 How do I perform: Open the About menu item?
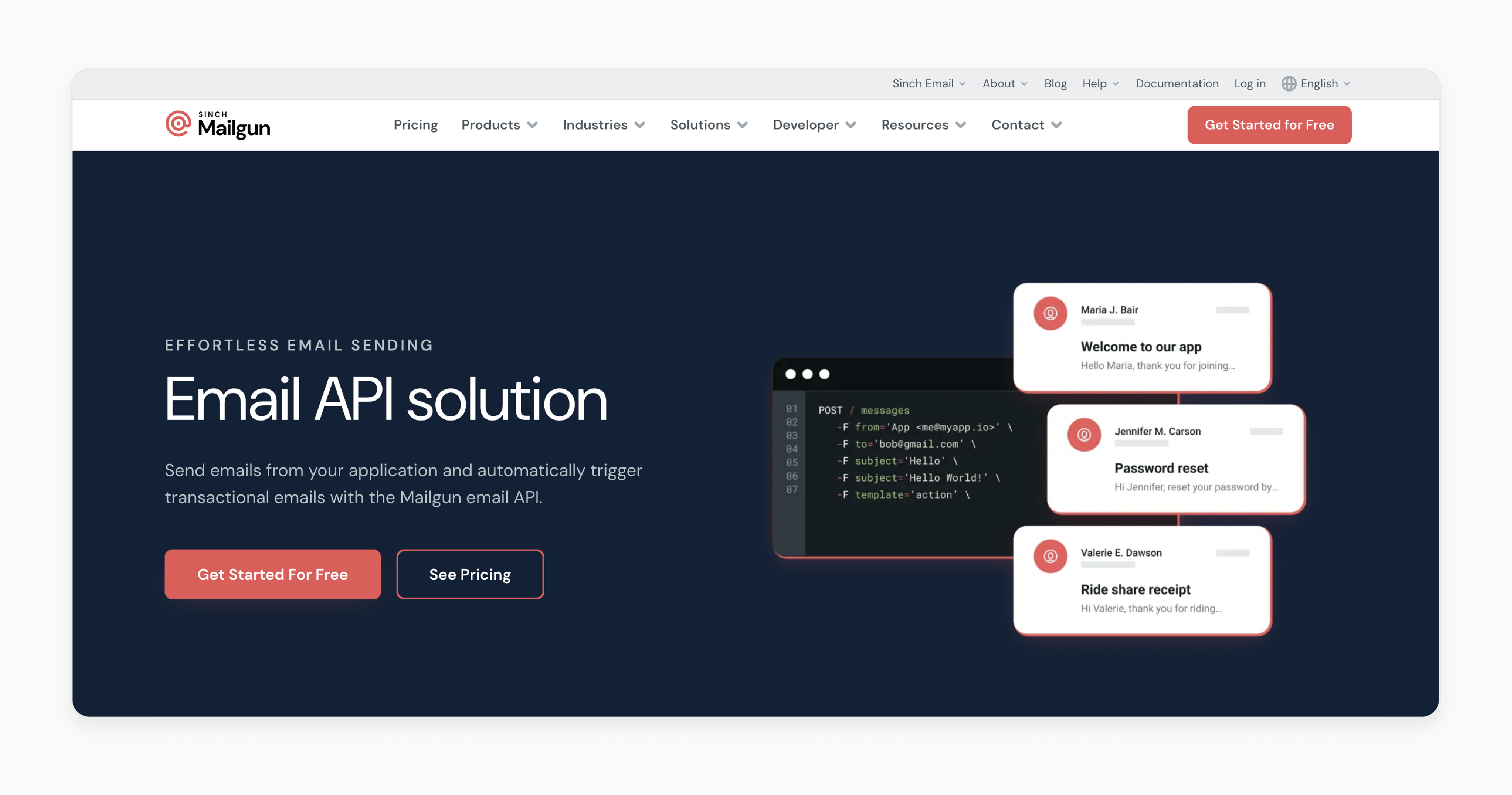tap(1003, 83)
